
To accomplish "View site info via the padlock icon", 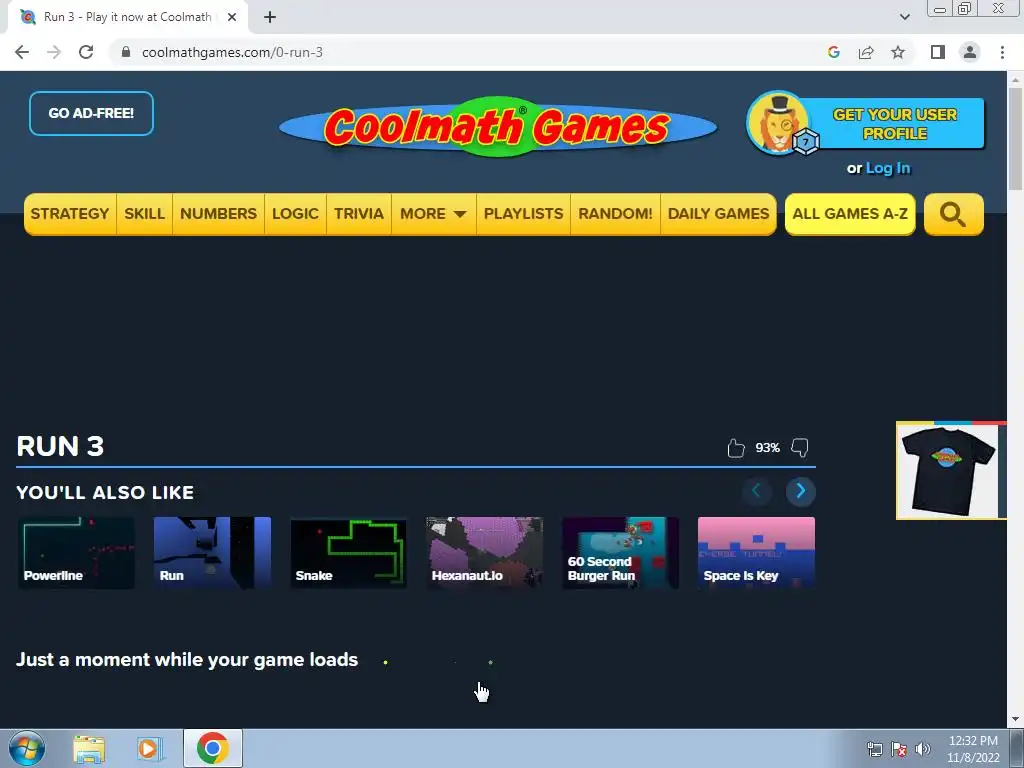I will click(x=126, y=52).
